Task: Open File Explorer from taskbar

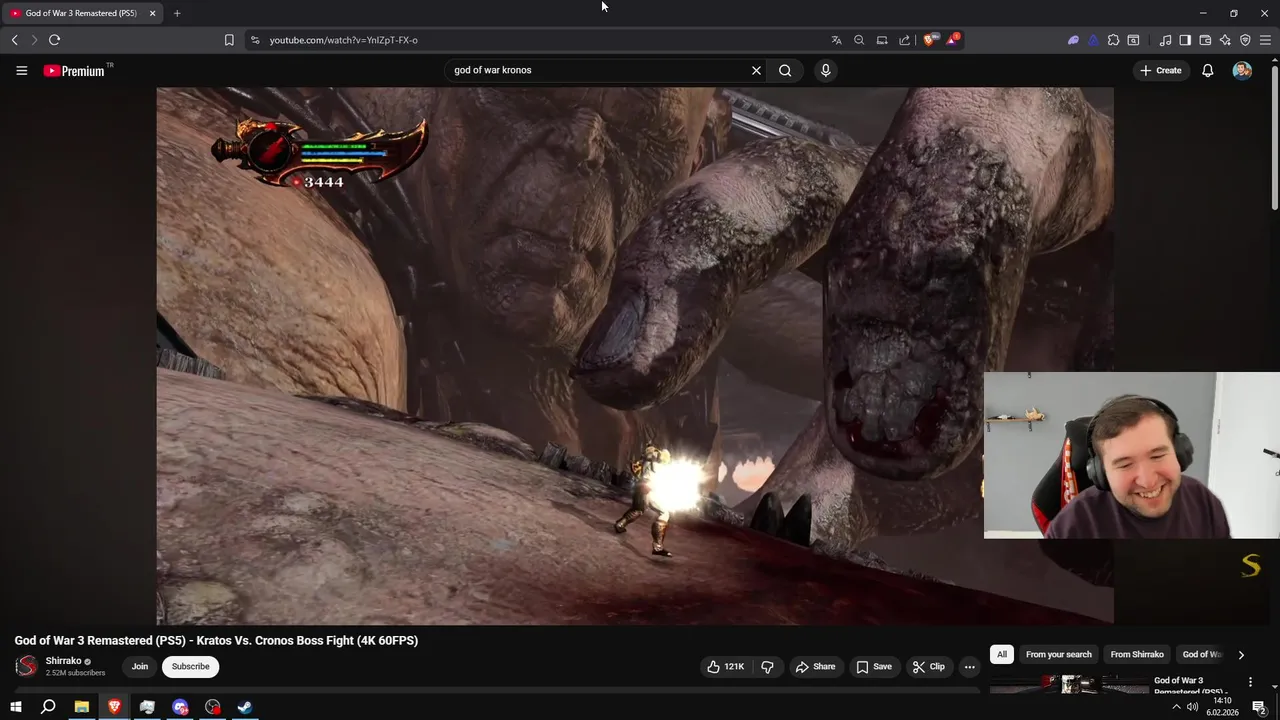Action: click(x=82, y=707)
